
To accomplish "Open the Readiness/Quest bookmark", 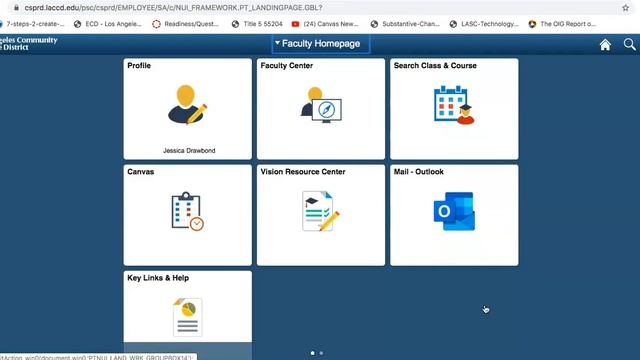I will point(186,24).
